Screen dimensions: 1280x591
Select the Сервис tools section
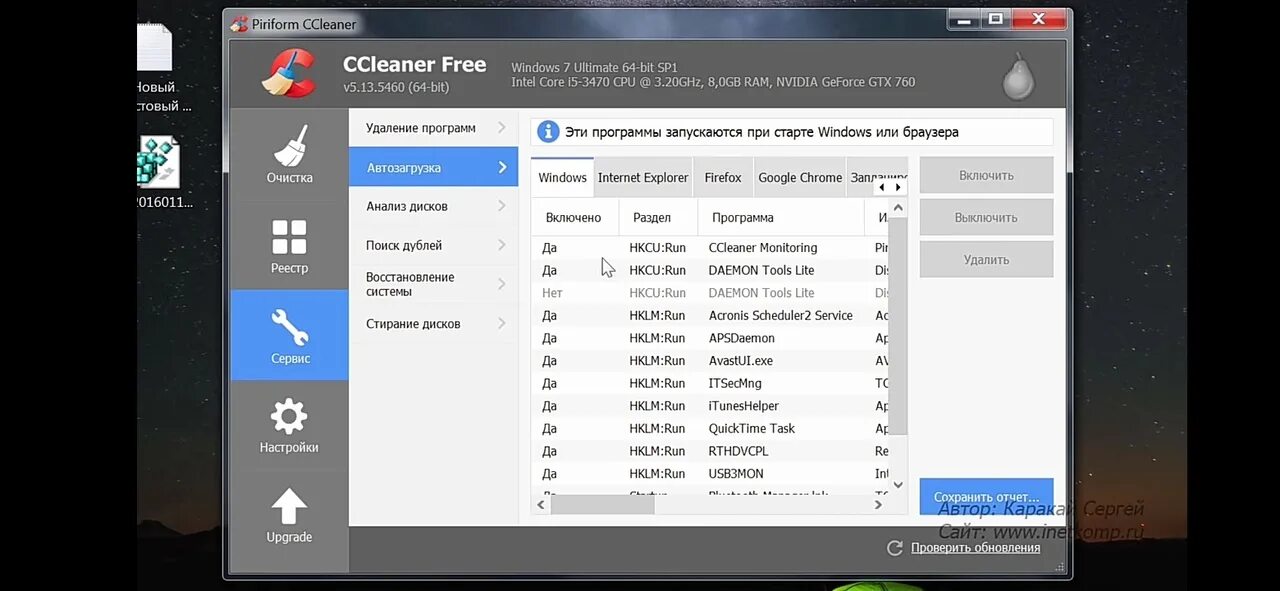[289, 335]
